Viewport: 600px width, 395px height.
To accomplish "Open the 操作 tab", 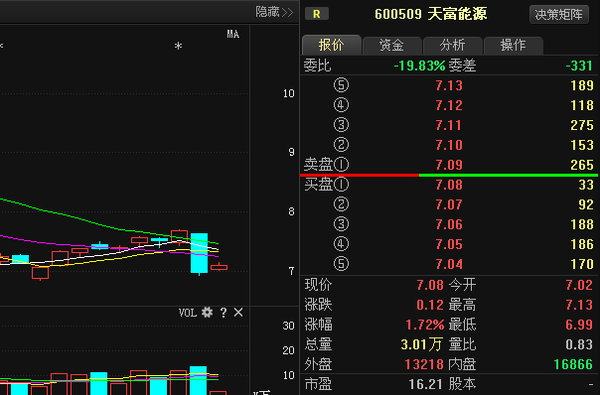I will tap(513, 46).
